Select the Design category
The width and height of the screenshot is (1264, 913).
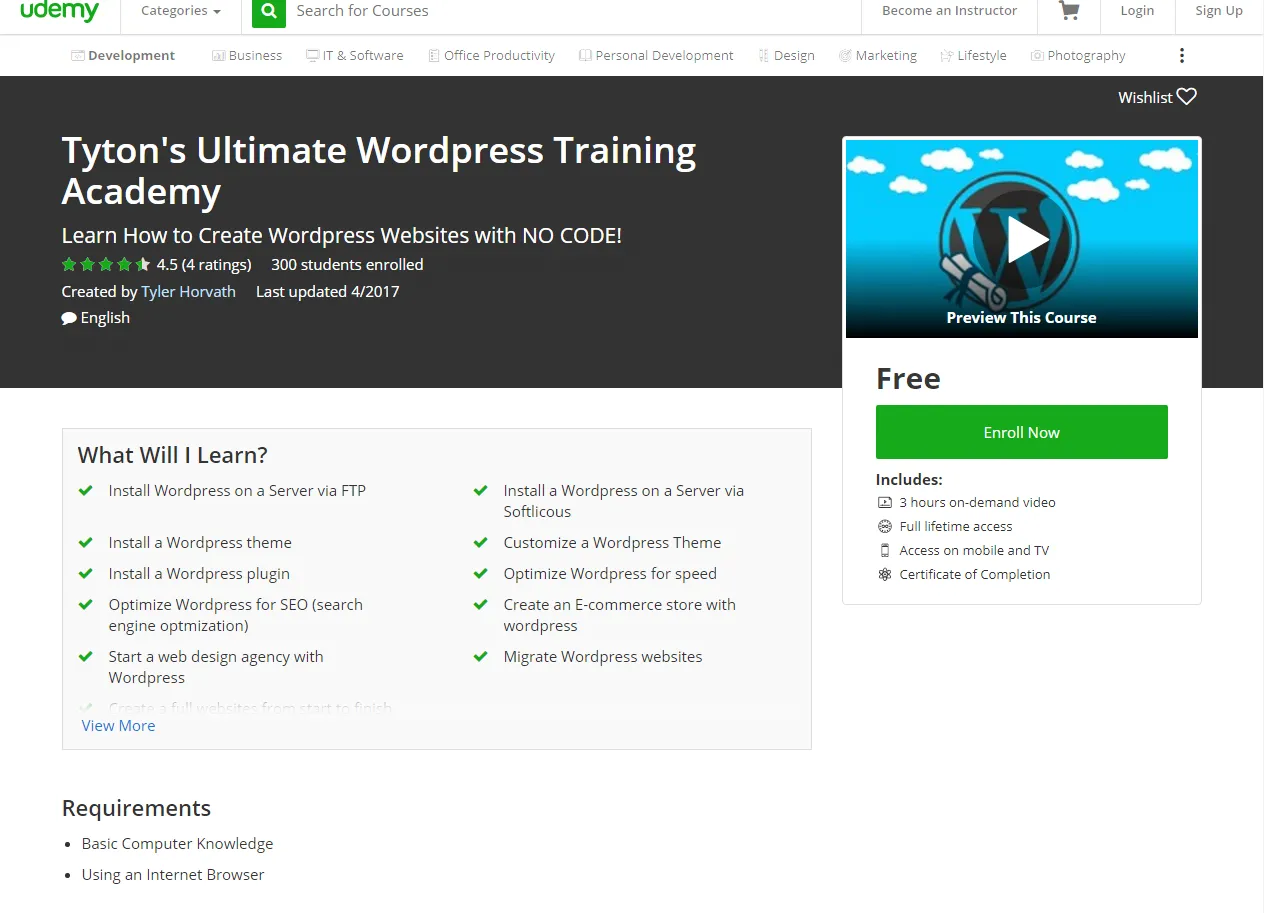pos(786,56)
